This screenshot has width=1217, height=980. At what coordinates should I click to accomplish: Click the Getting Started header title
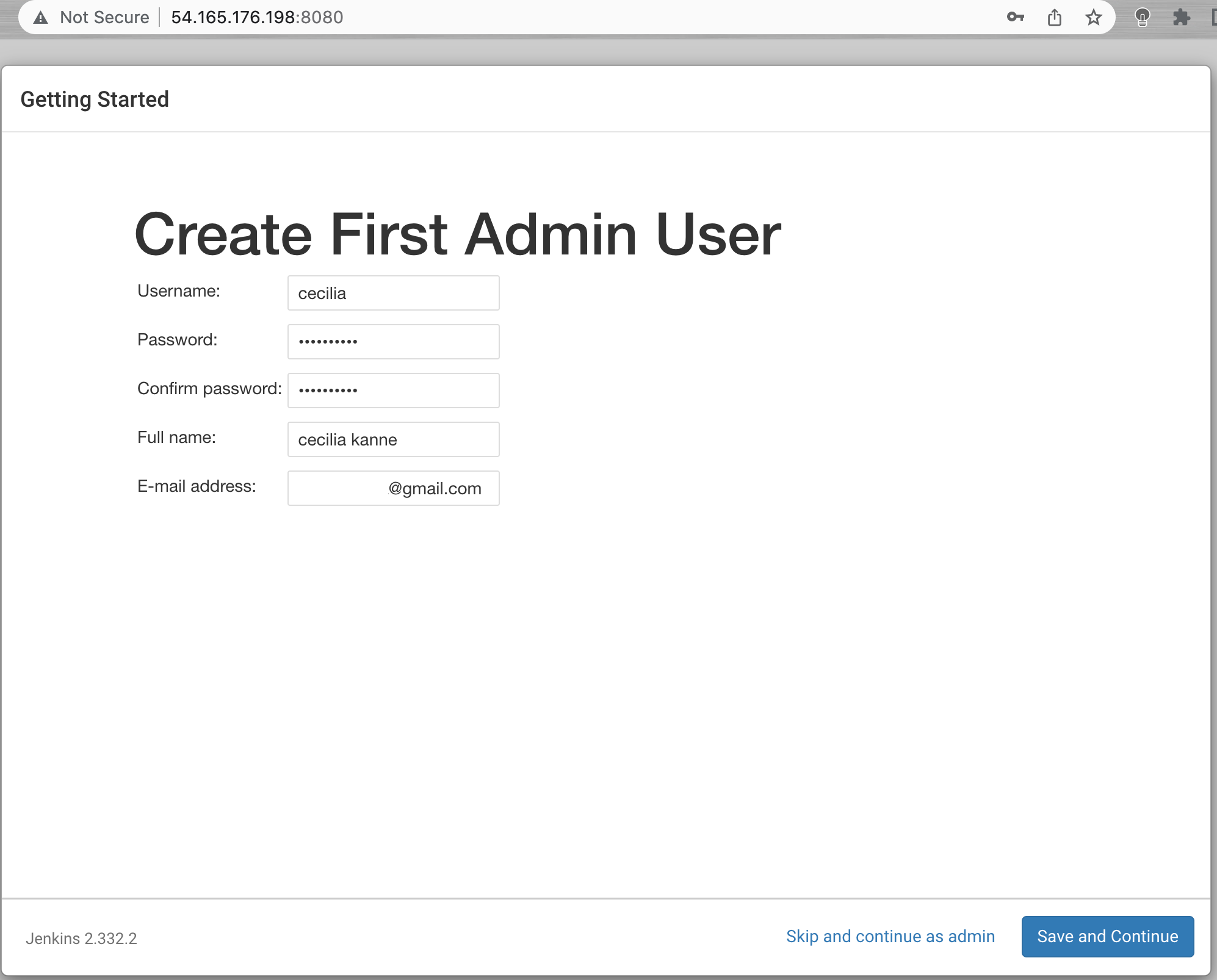click(95, 99)
